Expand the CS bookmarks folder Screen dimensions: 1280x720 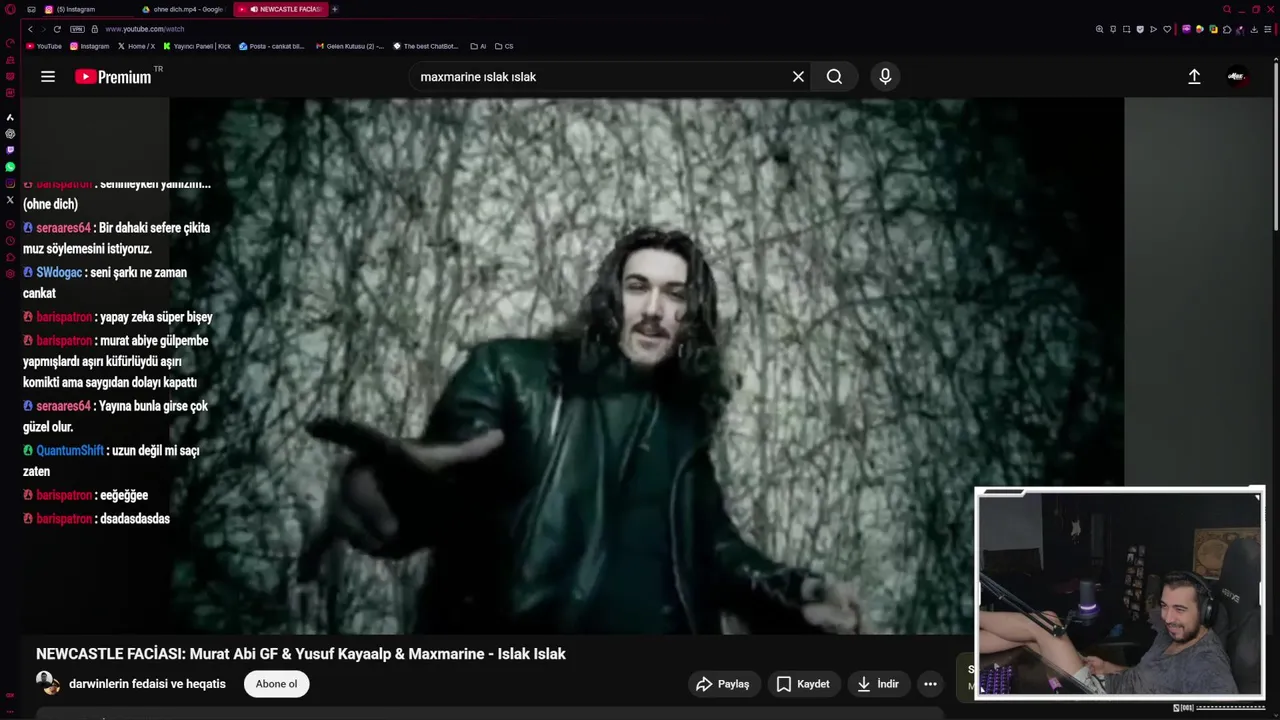point(504,46)
